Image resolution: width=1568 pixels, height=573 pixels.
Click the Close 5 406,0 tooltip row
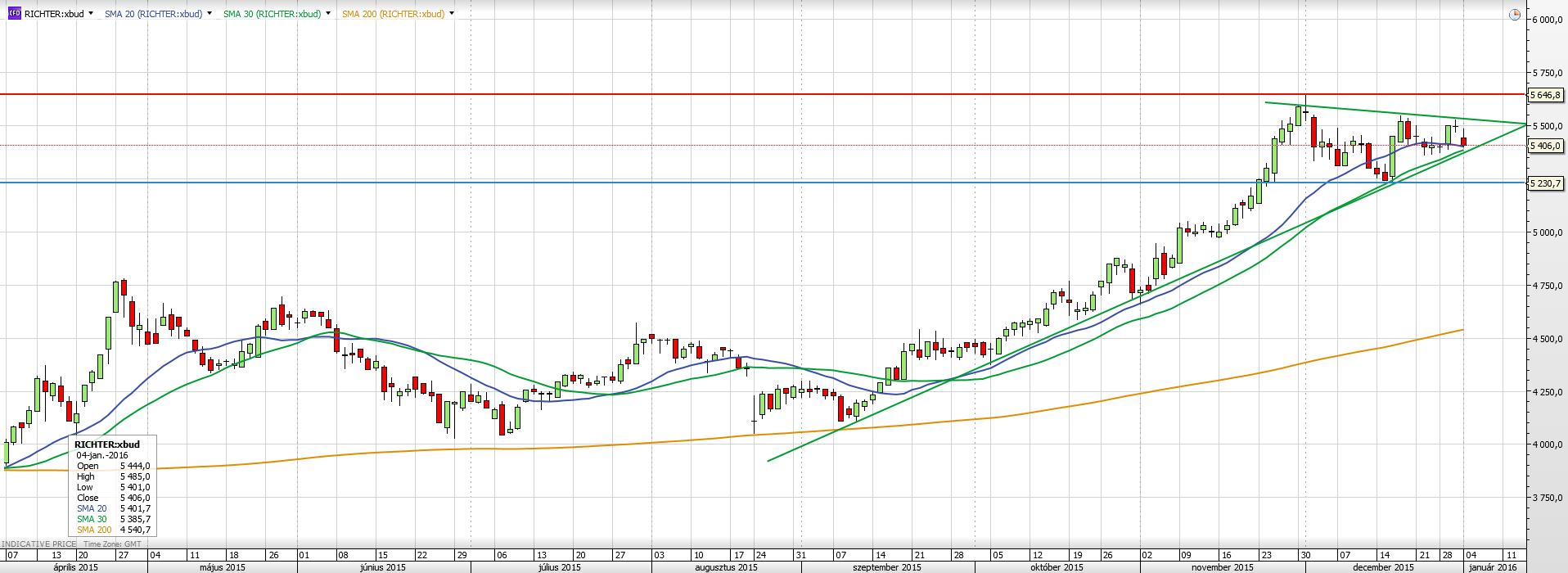pyautogui.click(x=113, y=498)
